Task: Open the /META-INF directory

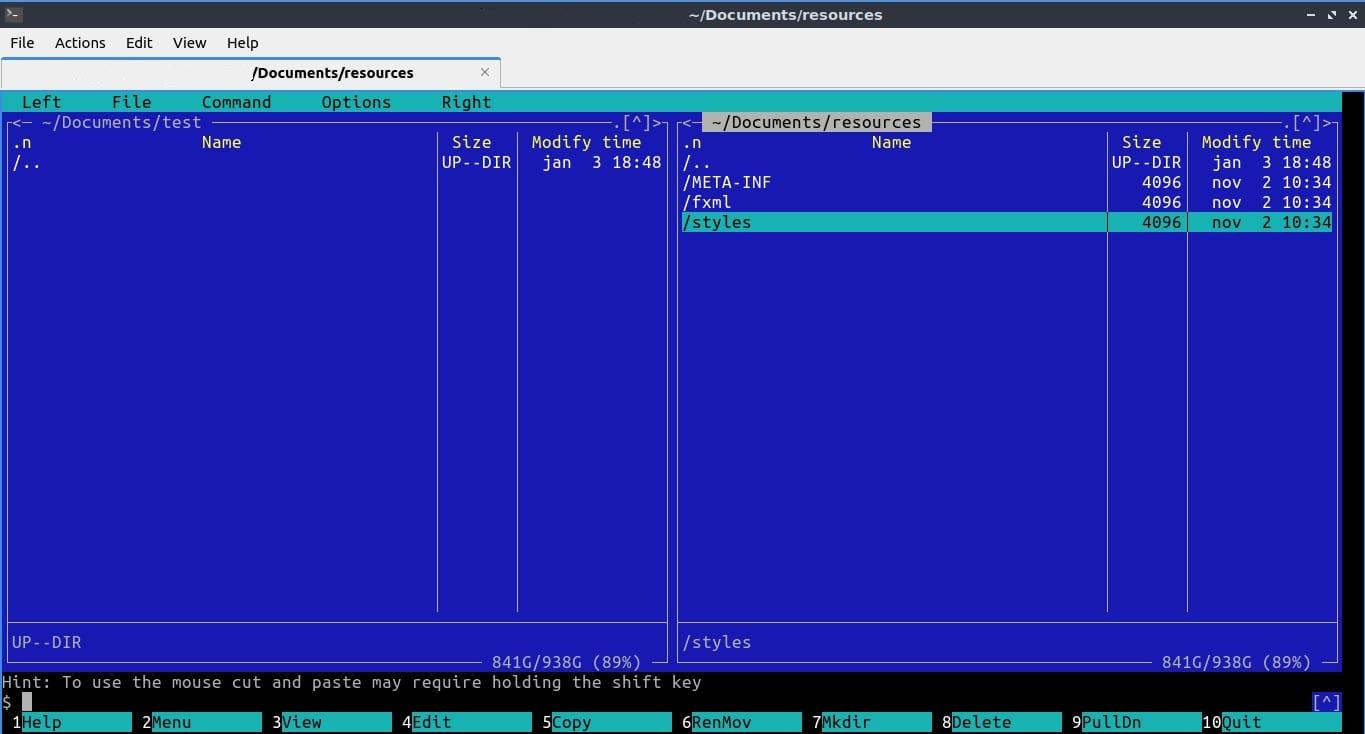Action: point(727,182)
